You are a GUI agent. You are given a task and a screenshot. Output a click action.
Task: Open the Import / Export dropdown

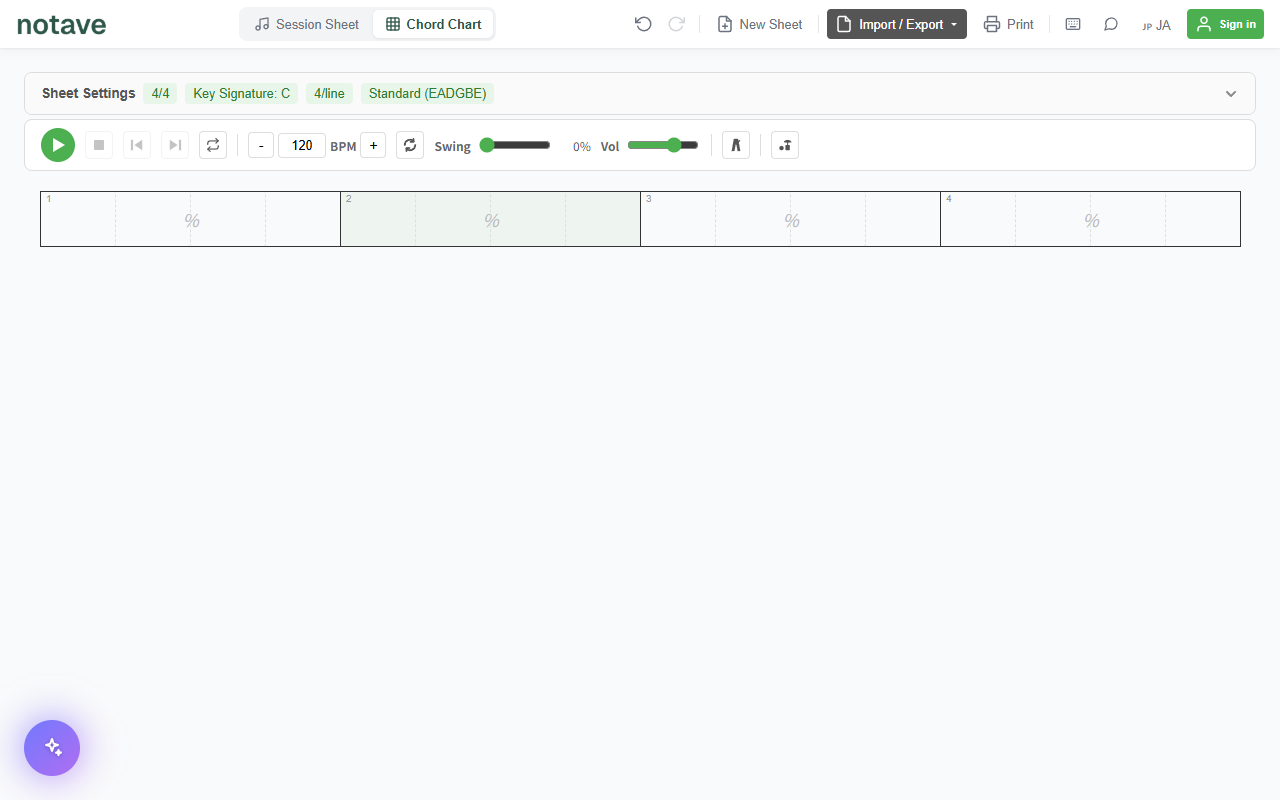click(897, 24)
